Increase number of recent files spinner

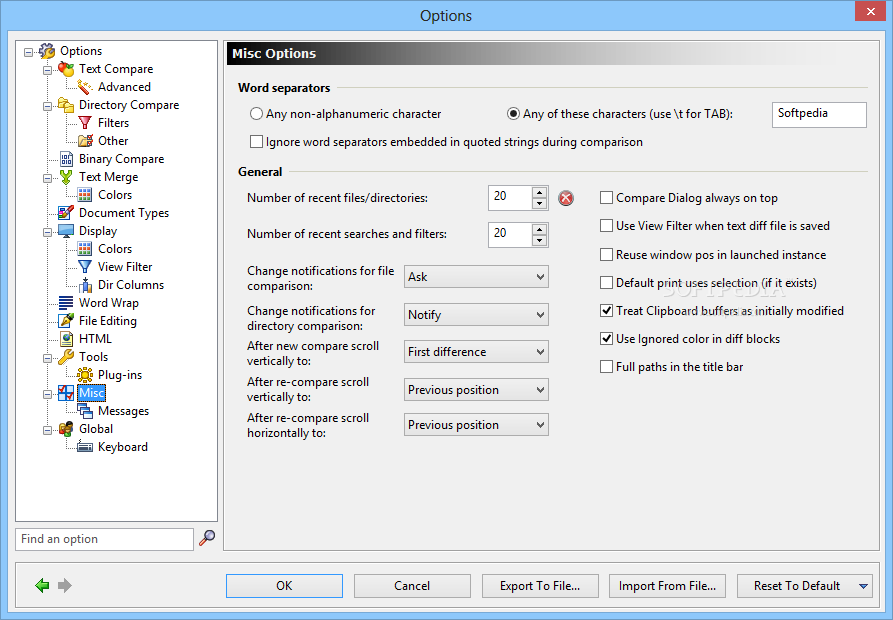pyautogui.click(x=539, y=192)
